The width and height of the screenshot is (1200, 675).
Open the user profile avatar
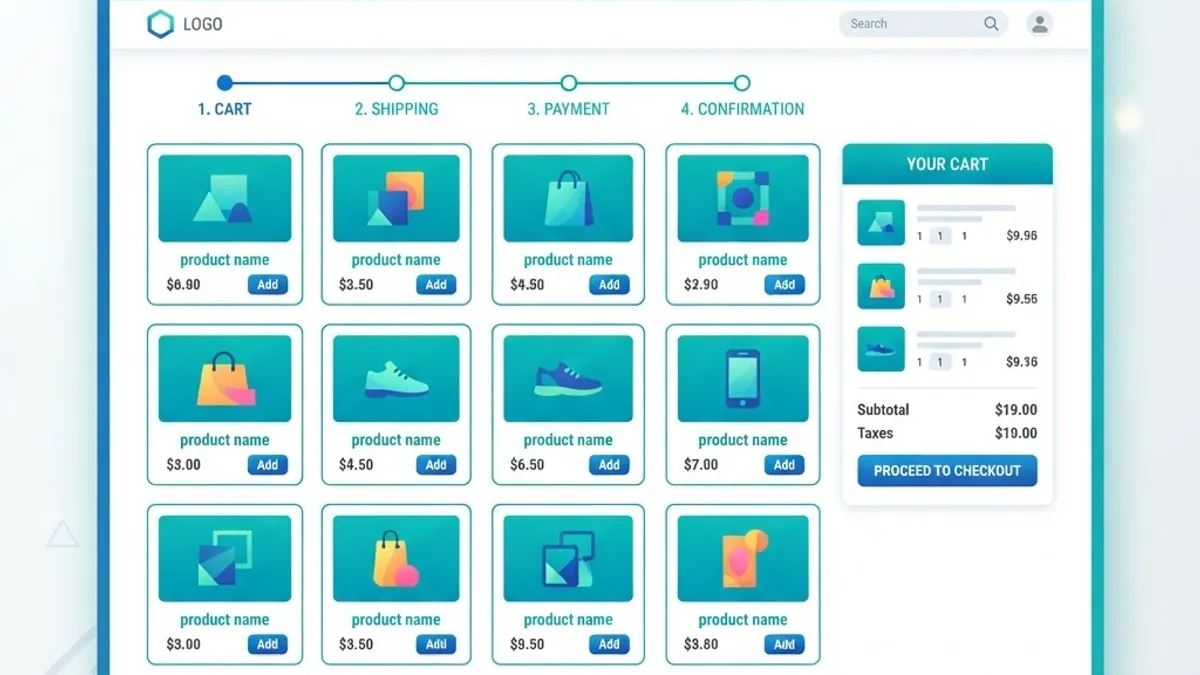(1040, 24)
